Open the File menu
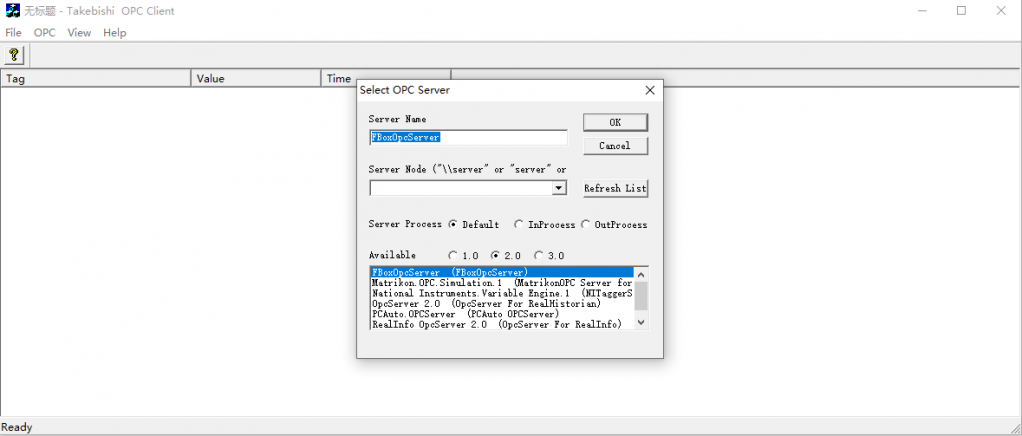 click(x=13, y=33)
